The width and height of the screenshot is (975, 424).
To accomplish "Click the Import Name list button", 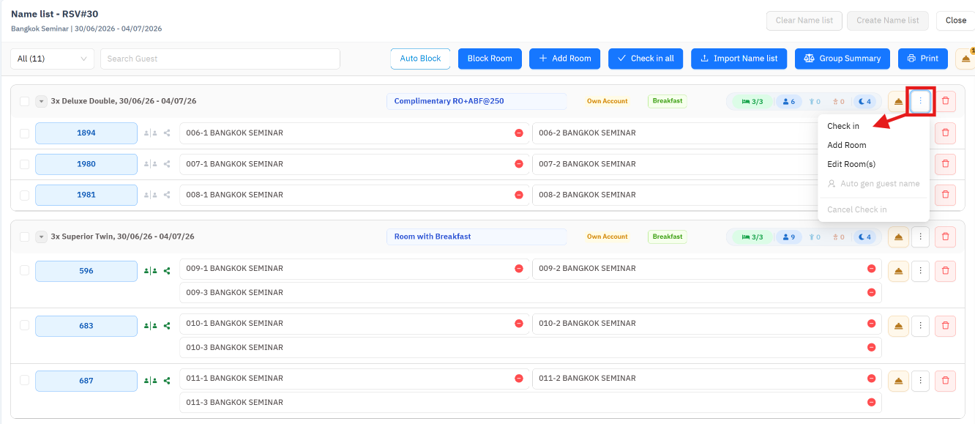I will click(739, 58).
